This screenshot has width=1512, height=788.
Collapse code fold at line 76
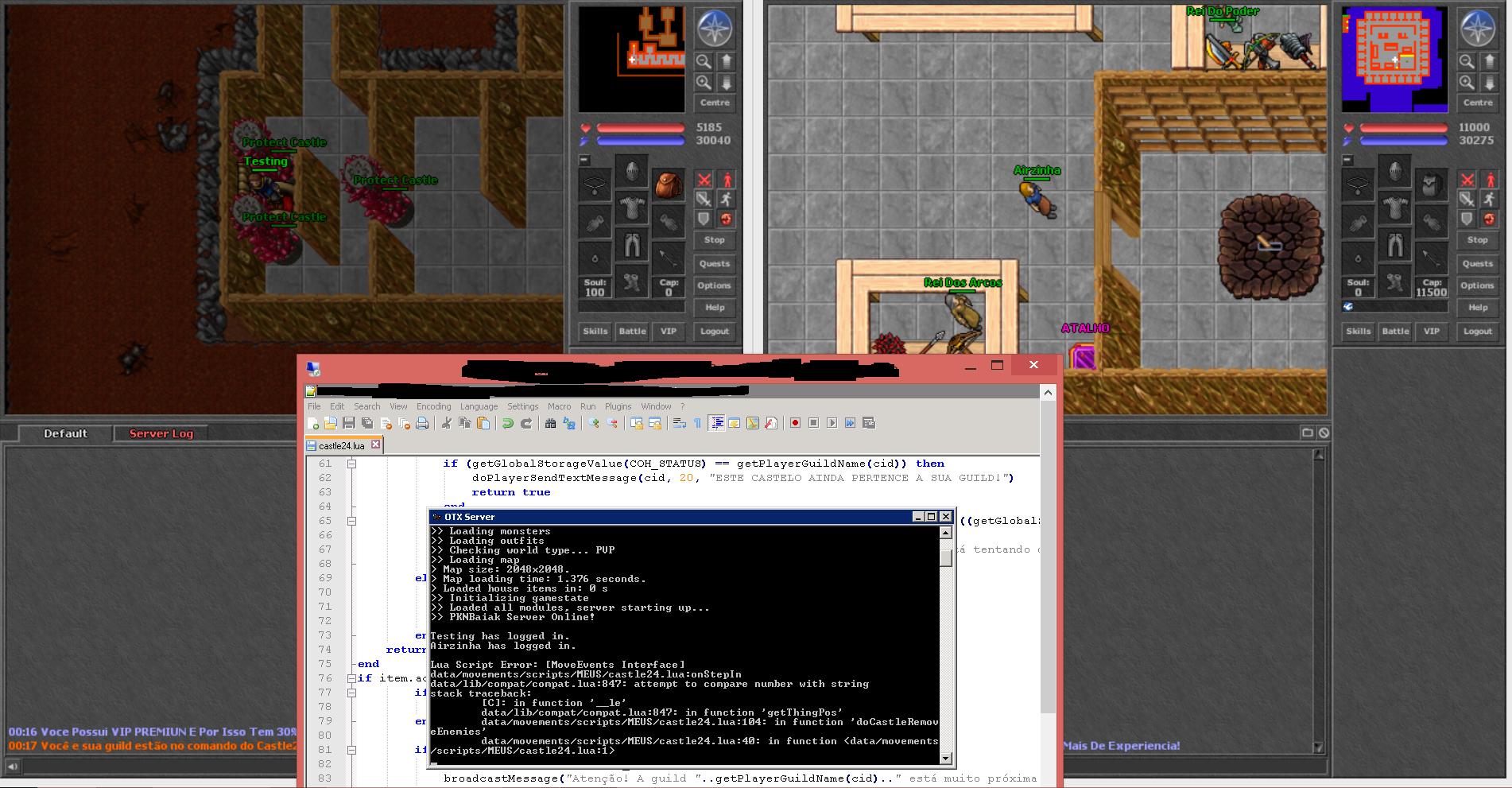tap(351, 678)
